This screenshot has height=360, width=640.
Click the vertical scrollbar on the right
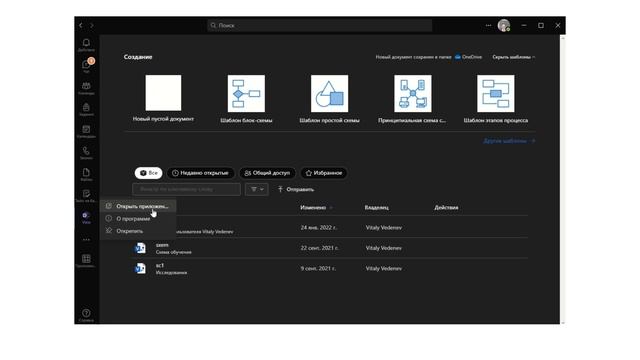(x=563, y=180)
